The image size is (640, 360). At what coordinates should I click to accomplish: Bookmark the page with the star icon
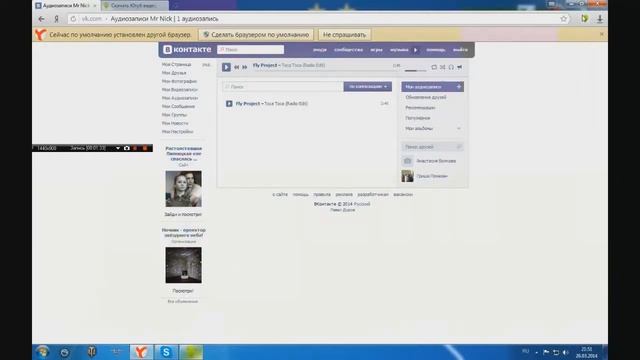coord(564,19)
